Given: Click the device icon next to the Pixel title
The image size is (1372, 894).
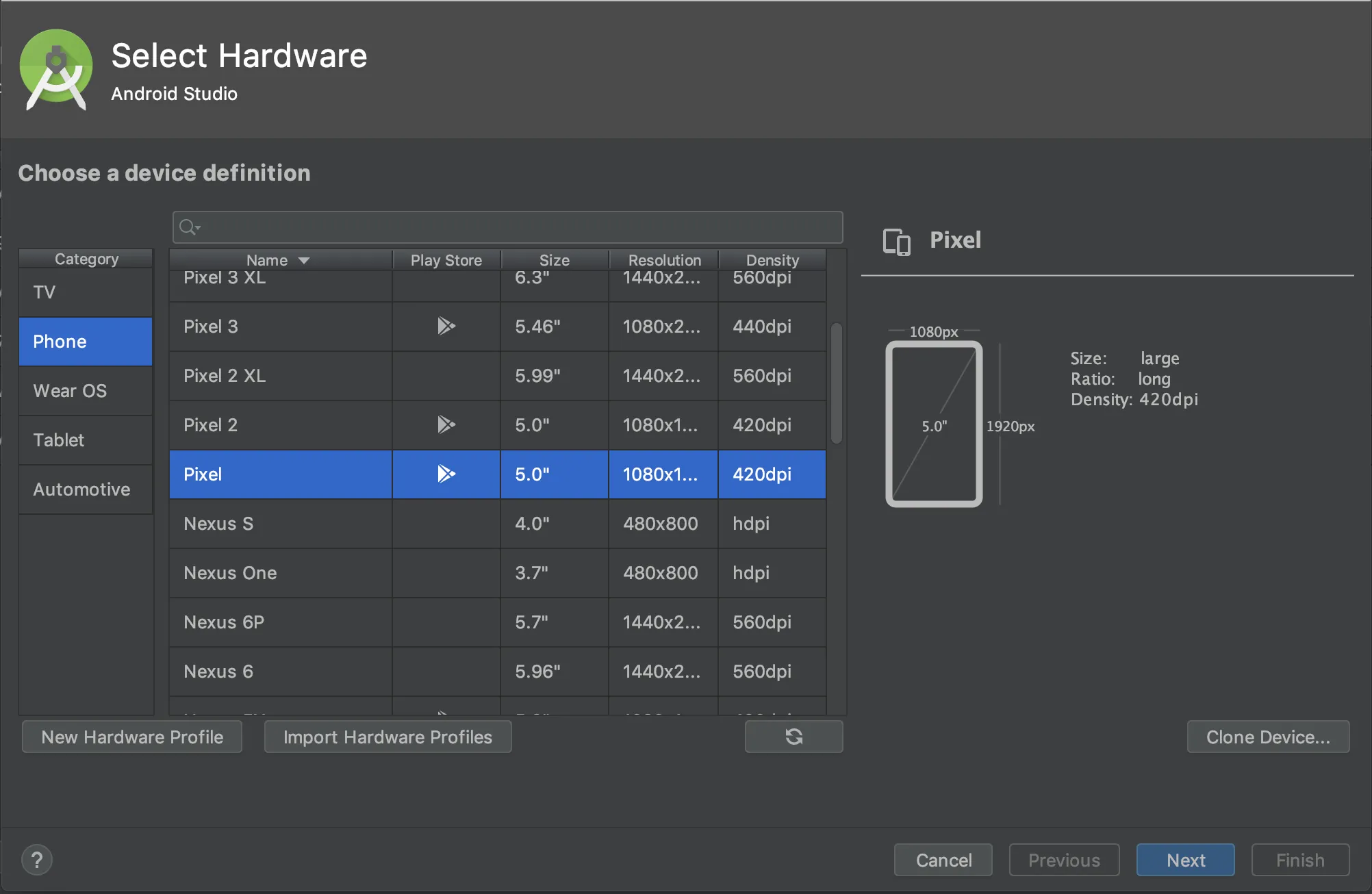Looking at the screenshot, I should click(896, 241).
